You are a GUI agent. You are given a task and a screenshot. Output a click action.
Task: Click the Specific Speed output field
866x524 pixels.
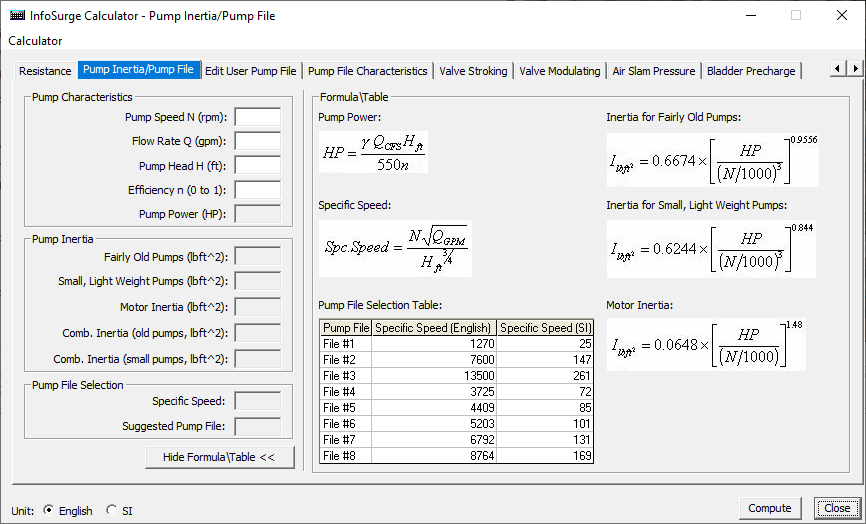point(258,401)
